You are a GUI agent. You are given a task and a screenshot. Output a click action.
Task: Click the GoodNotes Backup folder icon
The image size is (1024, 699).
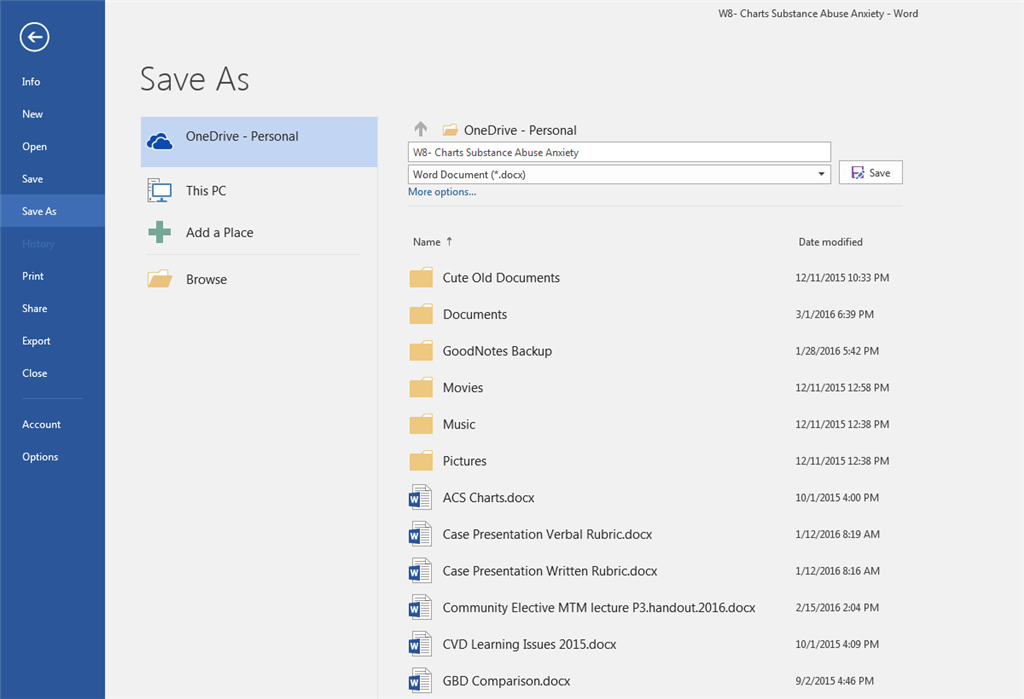(x=421, y=350)
